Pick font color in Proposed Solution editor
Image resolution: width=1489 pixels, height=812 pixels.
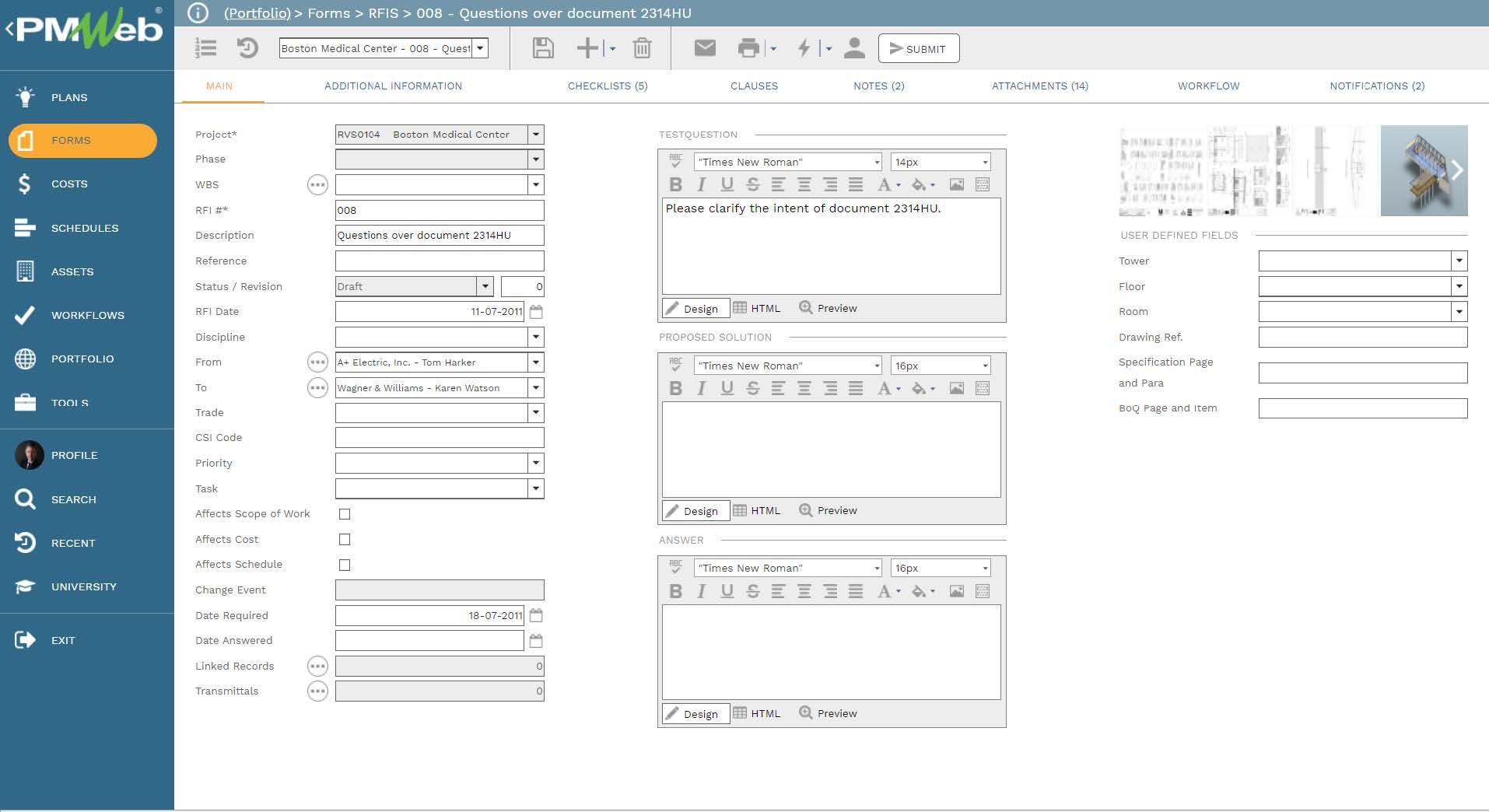point(888,388)
